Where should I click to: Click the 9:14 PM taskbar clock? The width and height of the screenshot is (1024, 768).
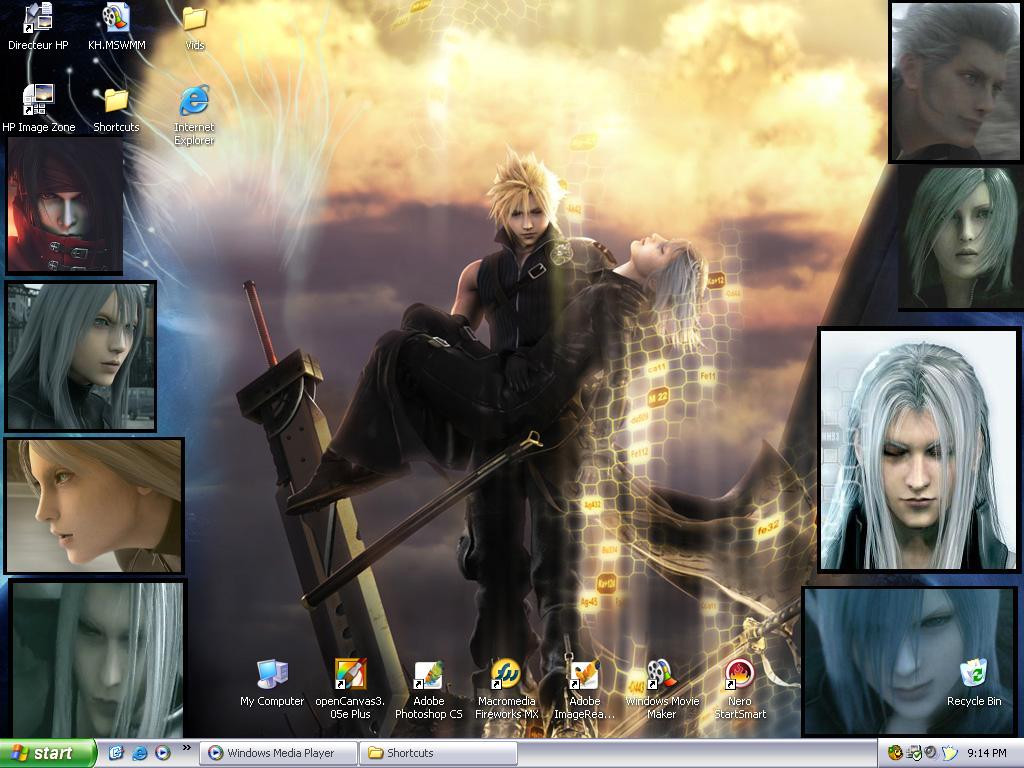point(987,753)
